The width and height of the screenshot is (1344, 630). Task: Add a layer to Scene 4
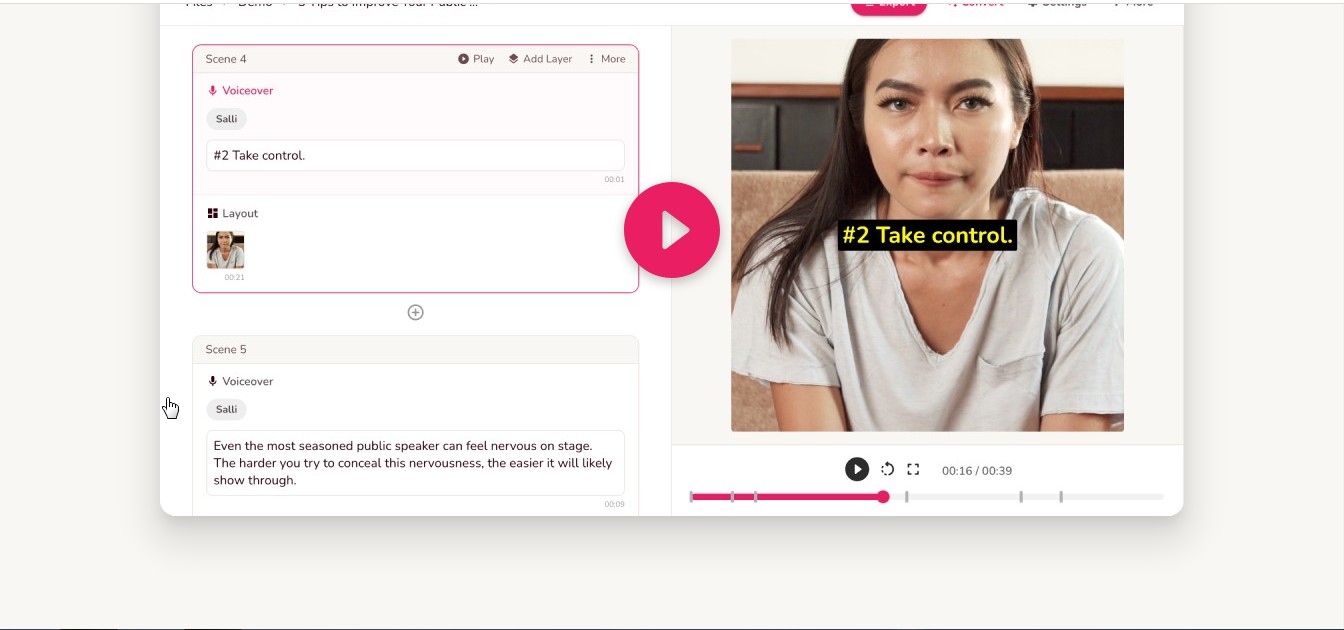click(540, 59)
